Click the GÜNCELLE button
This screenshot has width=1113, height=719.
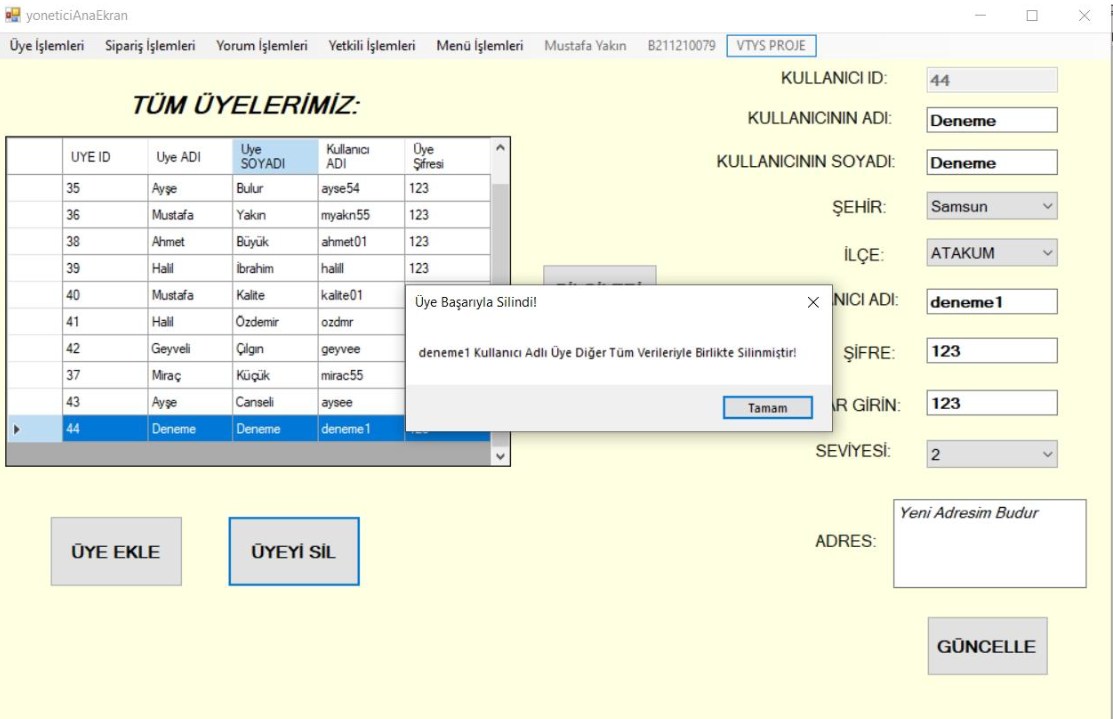point(986,646)
